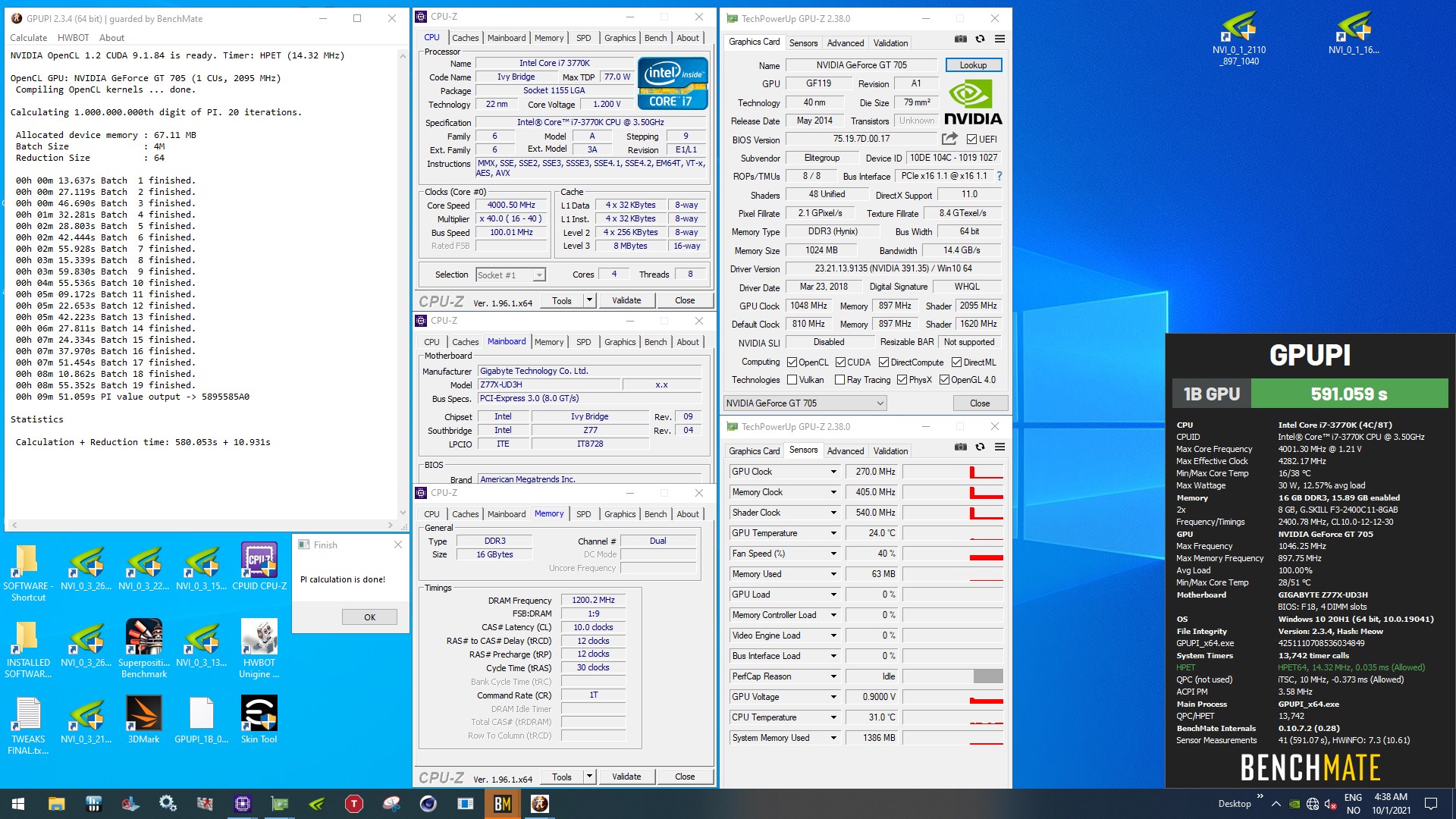This screenshot has height=819, width=1456.
Task: Switch to Advanced tab in upper GPU-Z window
Action: (845, 43)
